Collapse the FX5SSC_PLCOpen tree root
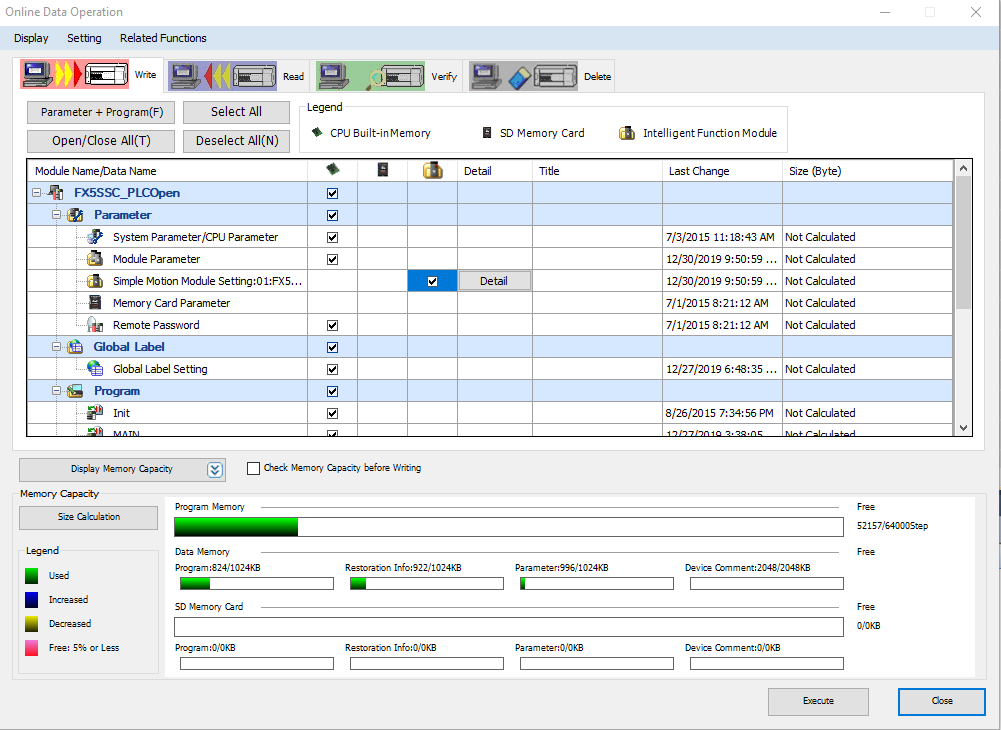1001x730 pixels. coord(37,193)
